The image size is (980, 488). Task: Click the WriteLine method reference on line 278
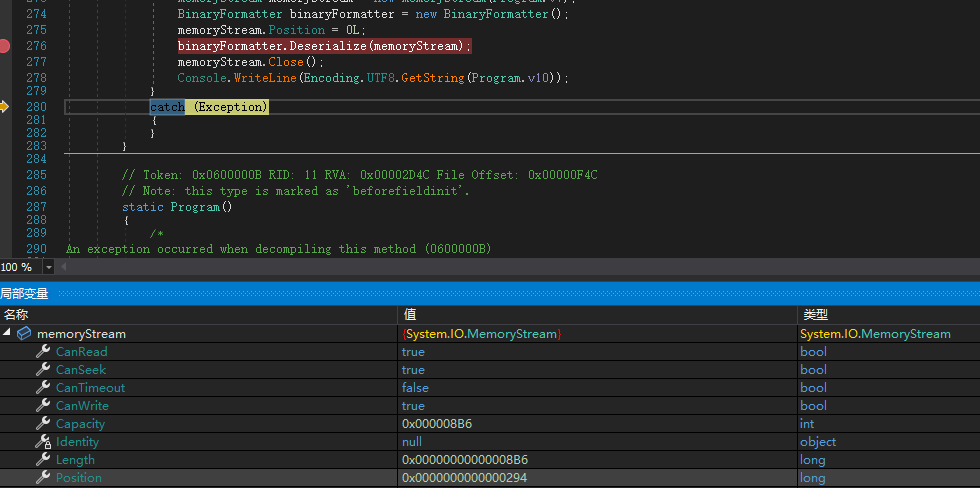[264, 77]
